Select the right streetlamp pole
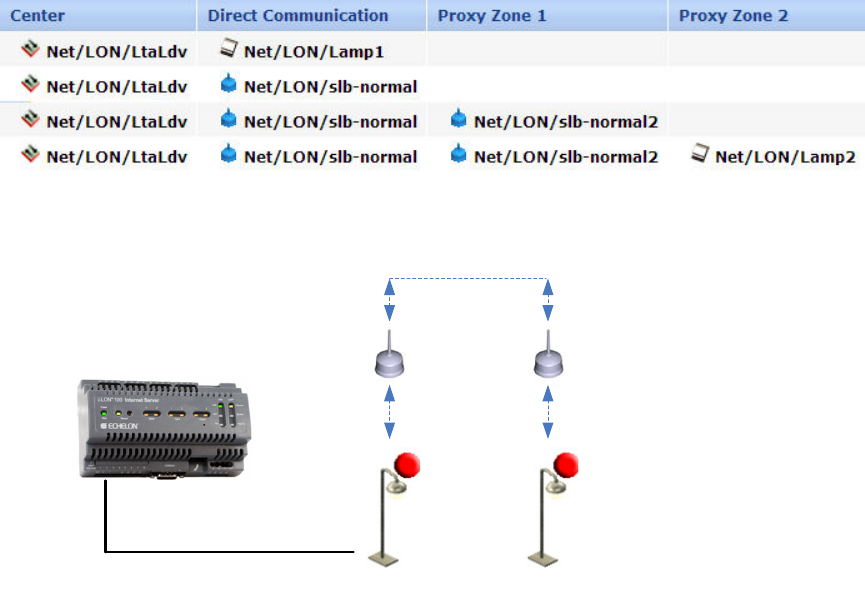Image resolution: width=865 pixels, height=594 pixels. point(544,517)
